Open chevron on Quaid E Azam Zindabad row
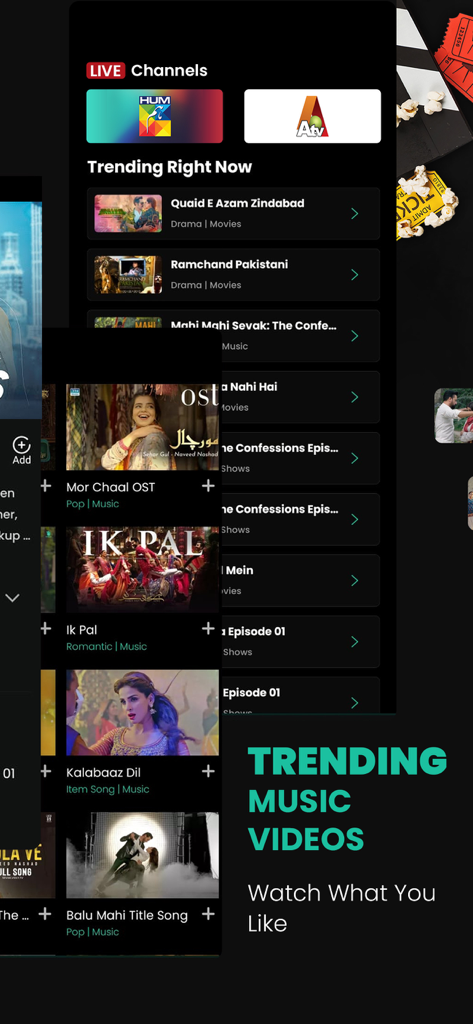The width and height of the screenshot is (473, 1024). click(355, 214)
